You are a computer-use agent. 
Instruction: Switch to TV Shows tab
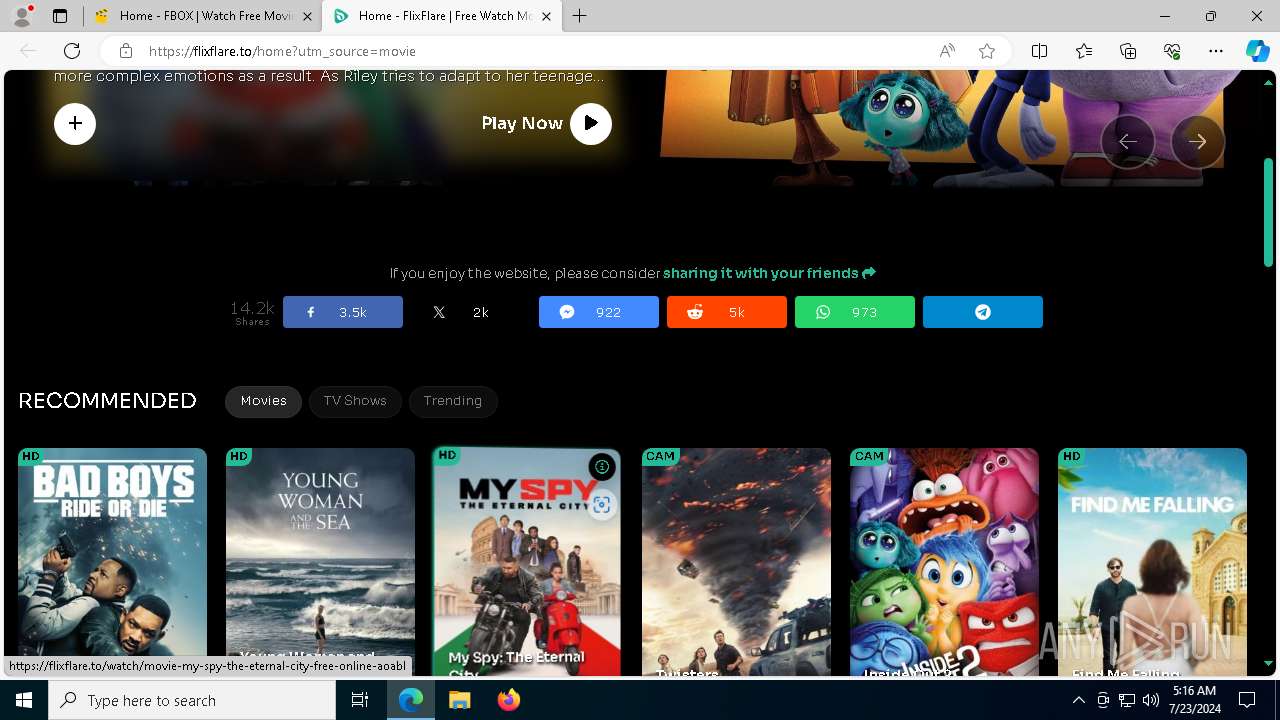[x=355, y=401]
